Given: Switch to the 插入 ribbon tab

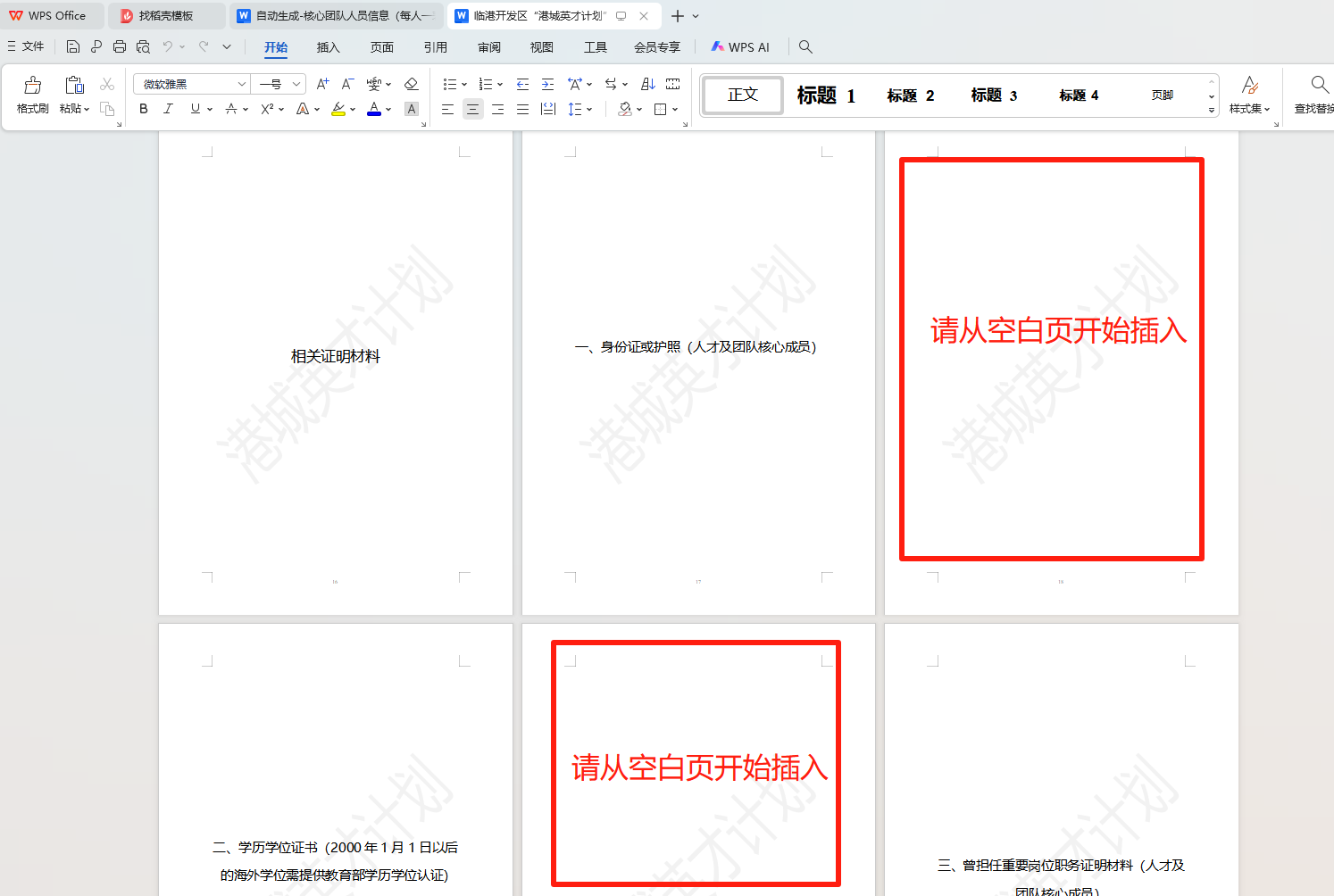Looking at the screenshot, I should tap(328, 47).
